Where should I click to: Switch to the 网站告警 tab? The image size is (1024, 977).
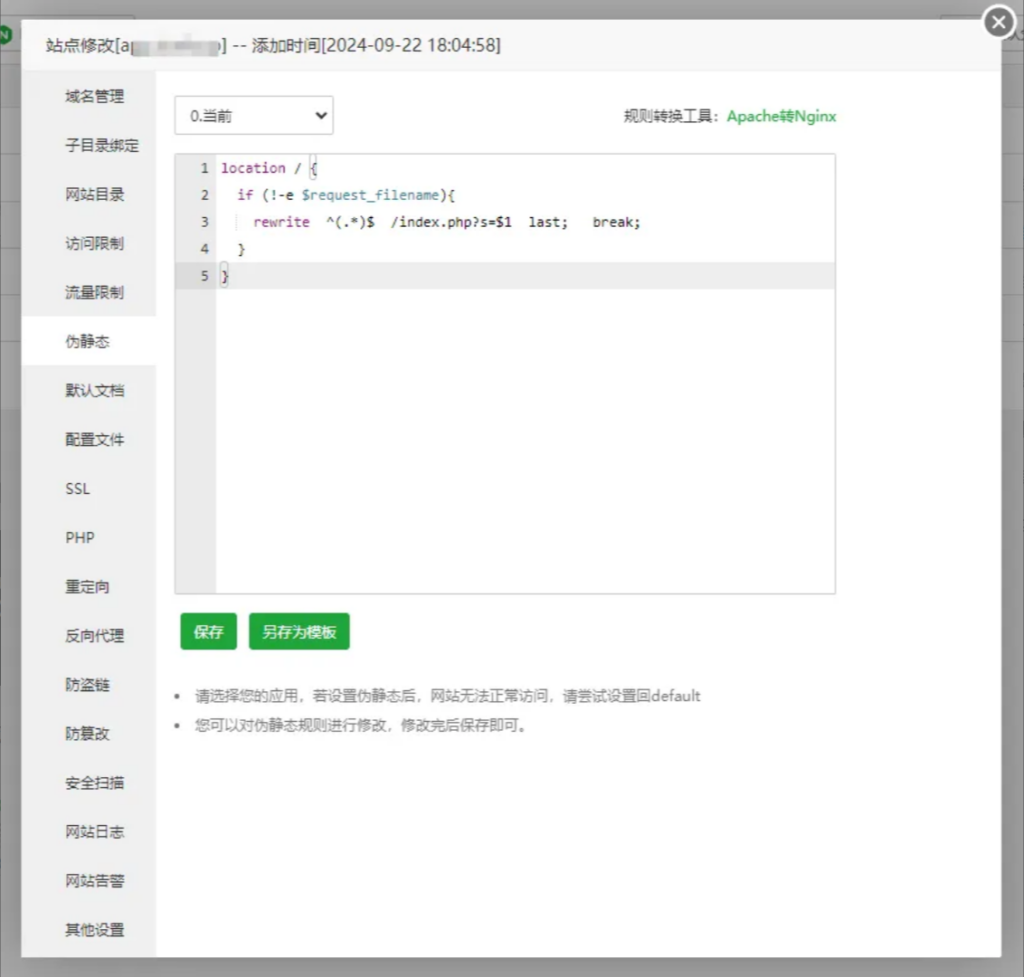pyautogui.click(x=89, y=880)
